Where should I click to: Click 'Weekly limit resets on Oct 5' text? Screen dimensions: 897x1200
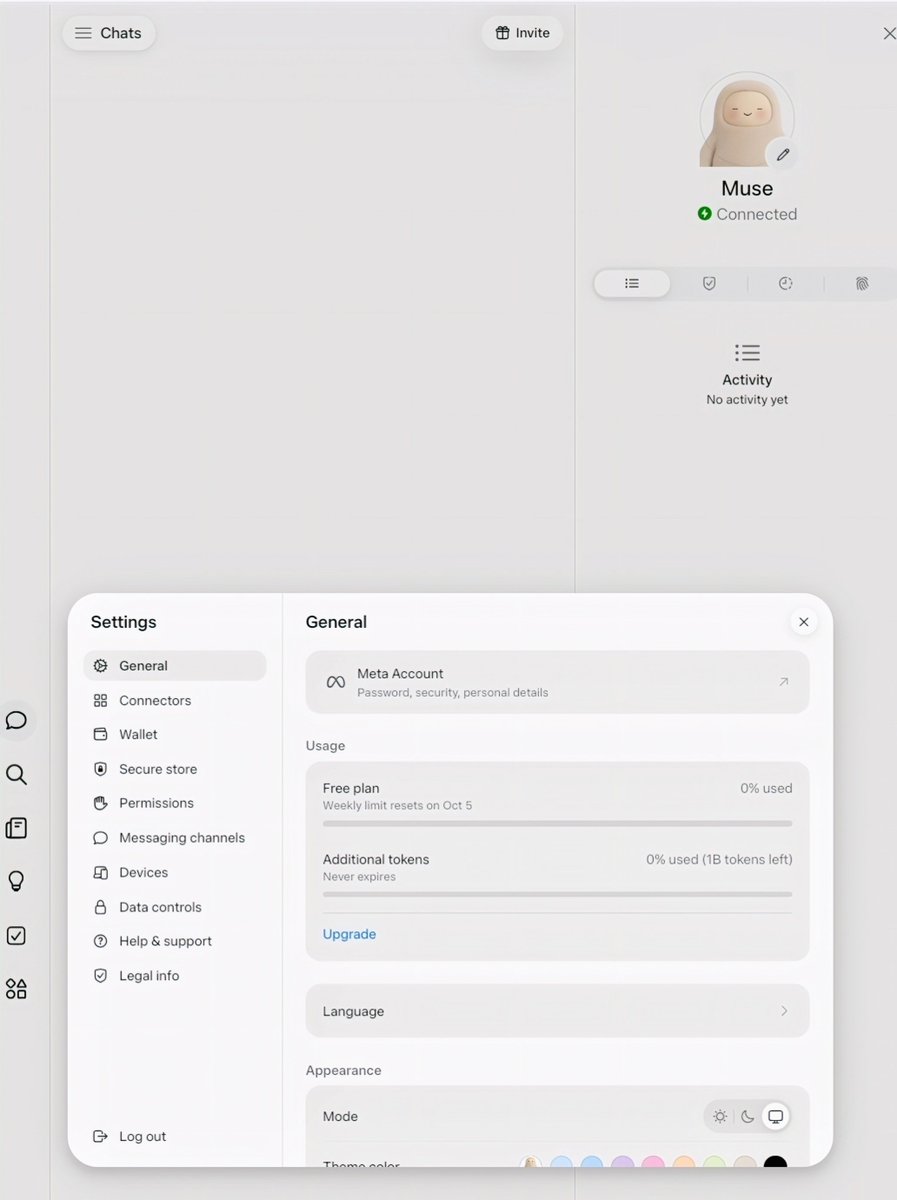(x=397, y=806)
